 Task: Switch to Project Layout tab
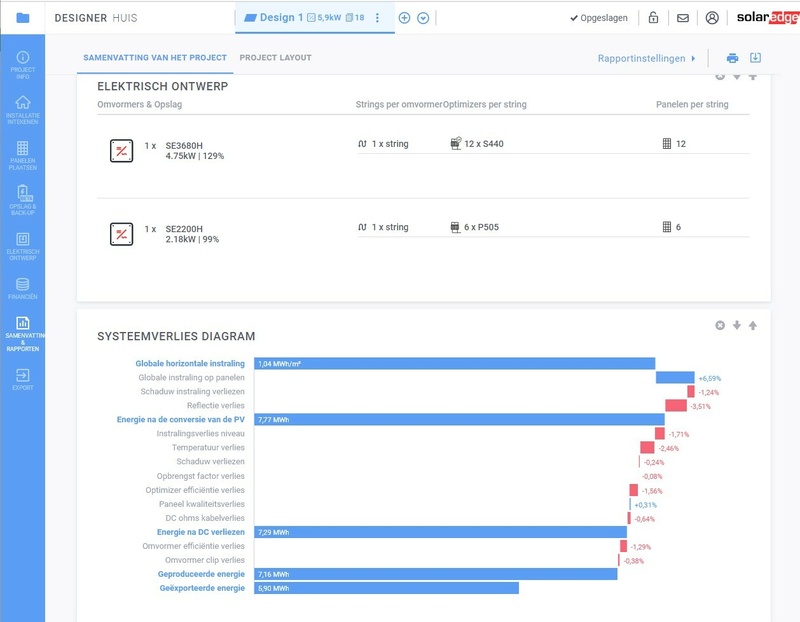coord(276,58)
